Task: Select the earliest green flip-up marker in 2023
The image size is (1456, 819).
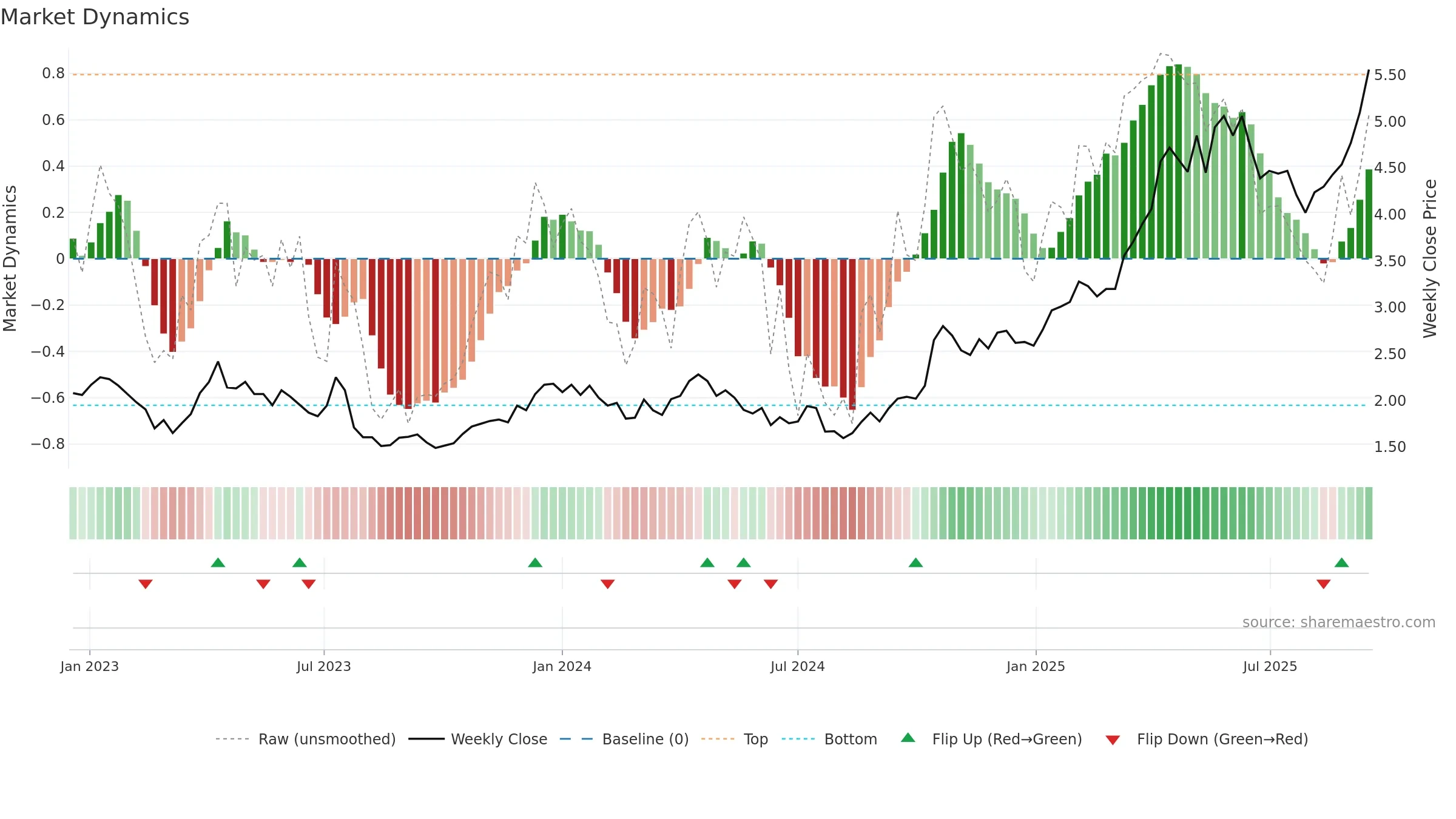Action: [x=218, y=562]
